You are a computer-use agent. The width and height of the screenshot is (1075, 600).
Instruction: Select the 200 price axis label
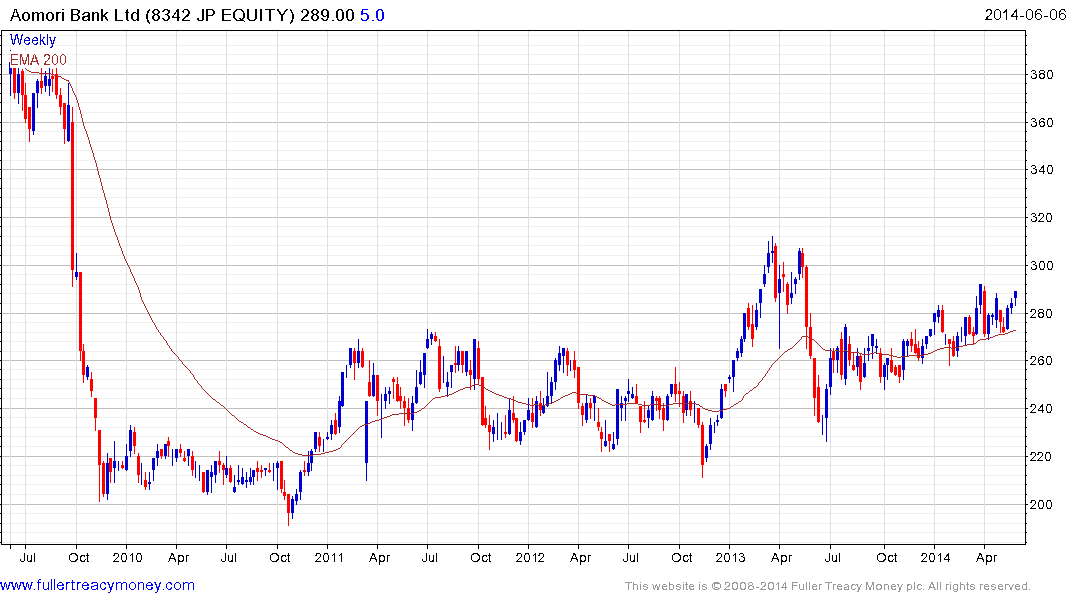[x=1042, y=505]
